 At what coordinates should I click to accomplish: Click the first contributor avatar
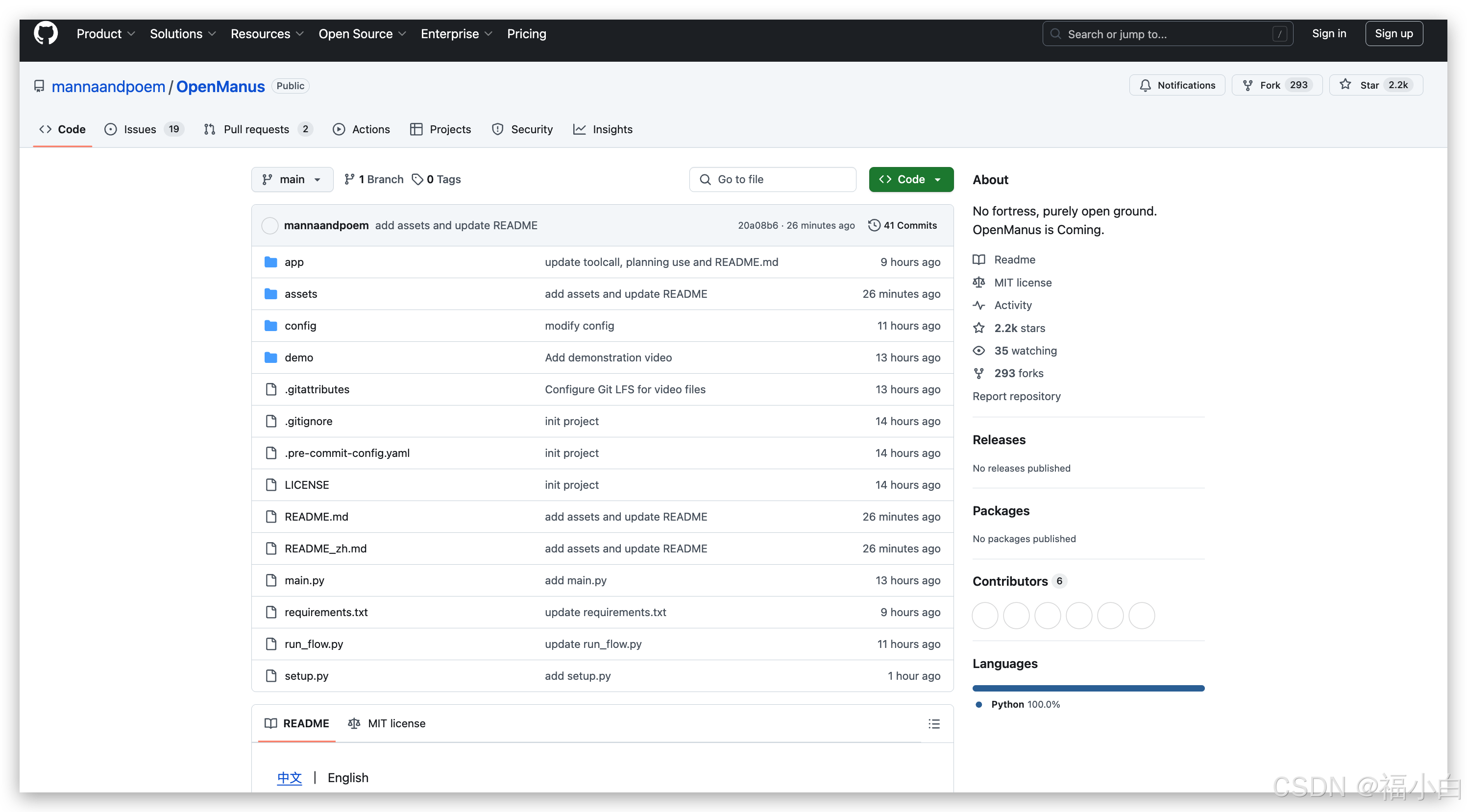[985, 615]
